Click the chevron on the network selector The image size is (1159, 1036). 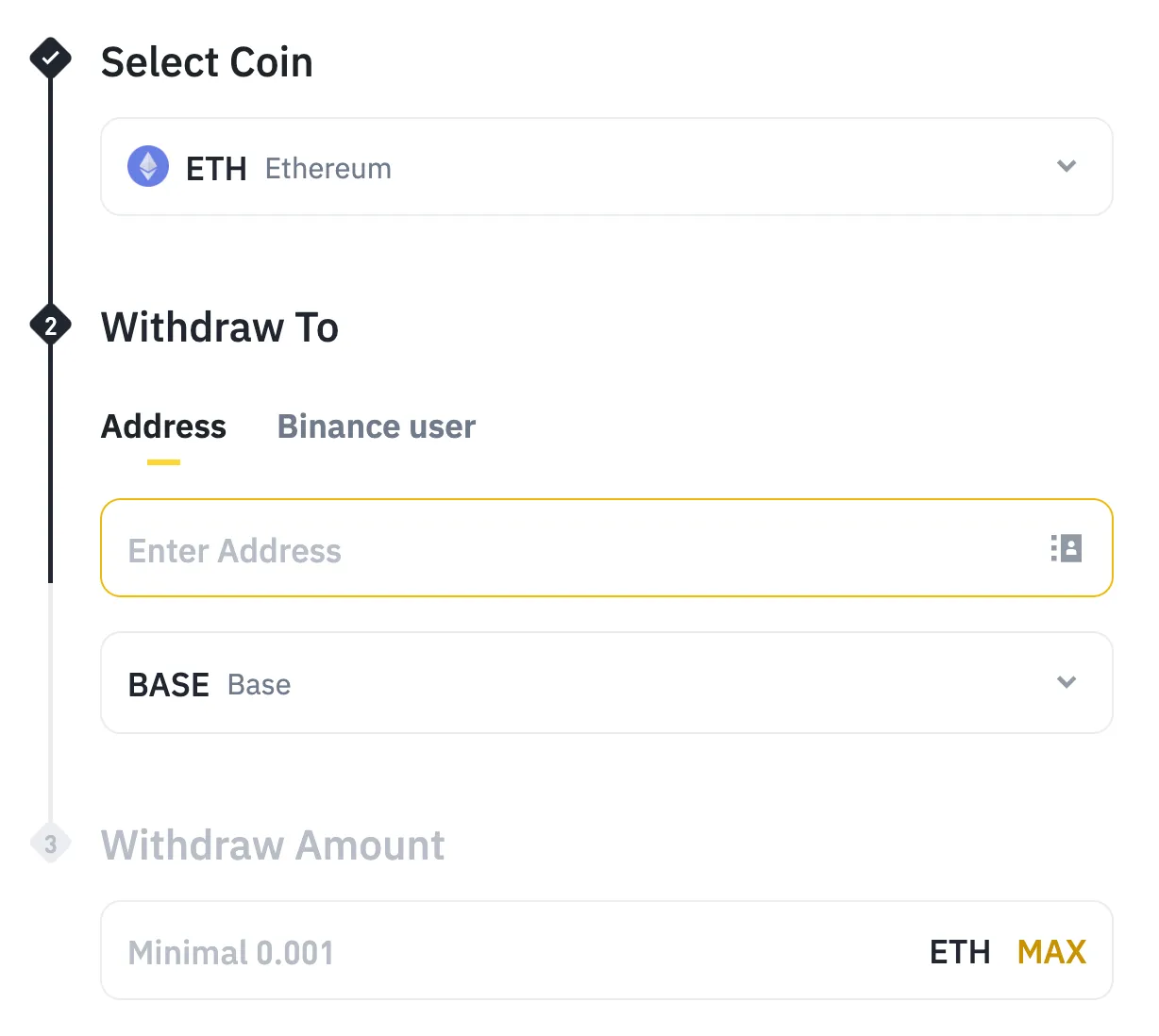1067,682
